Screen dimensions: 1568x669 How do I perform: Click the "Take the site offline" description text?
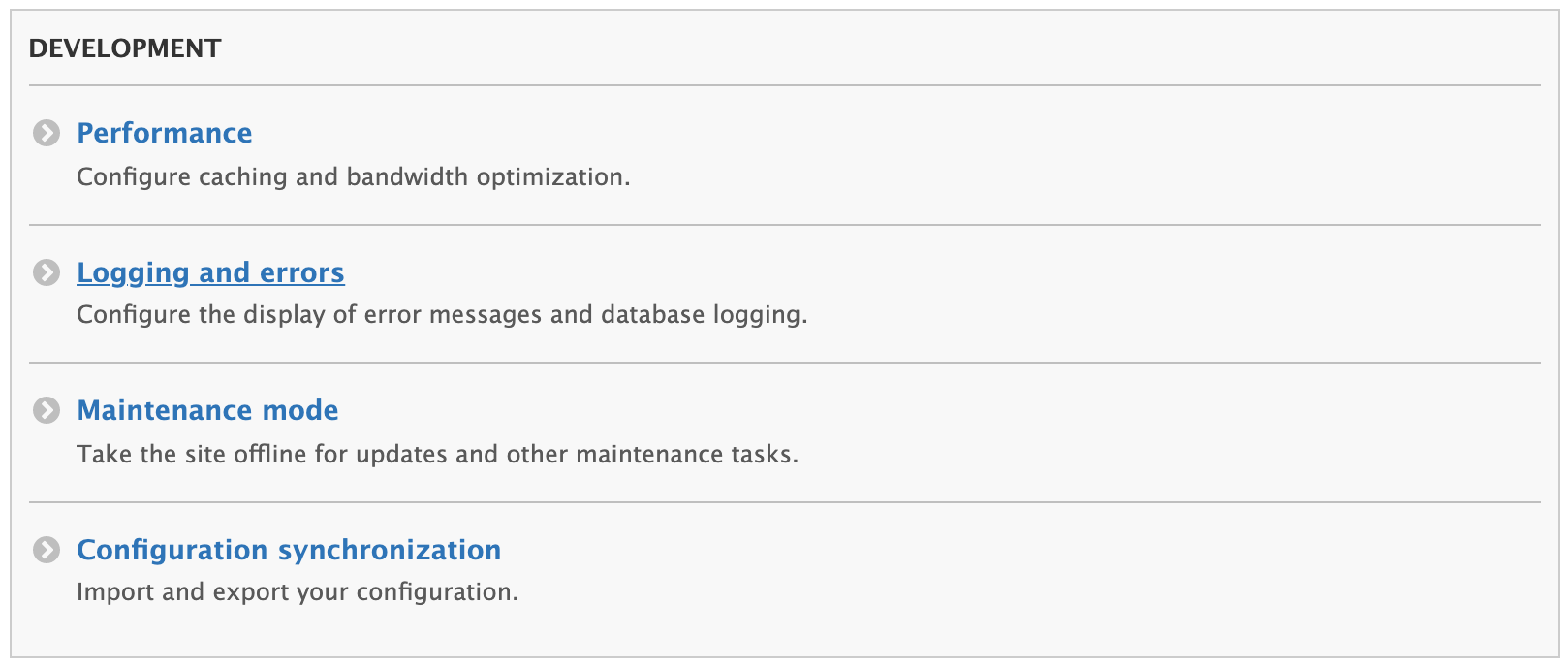[437, 454]
